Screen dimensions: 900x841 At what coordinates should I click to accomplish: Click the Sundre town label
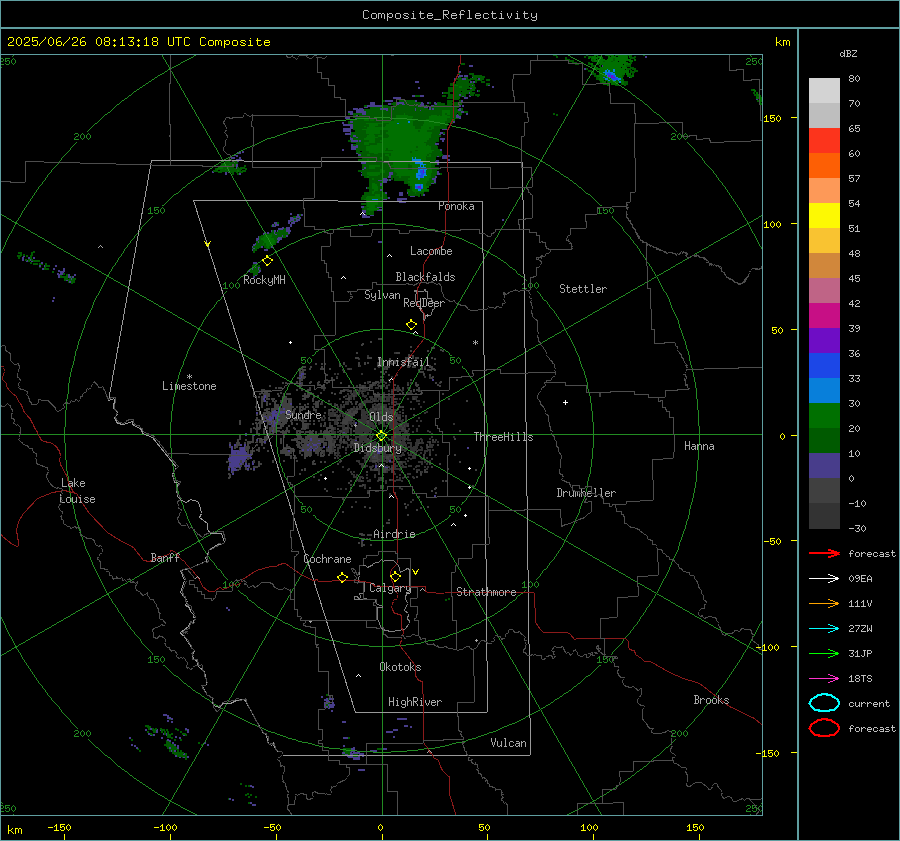[x=303, y=414]
